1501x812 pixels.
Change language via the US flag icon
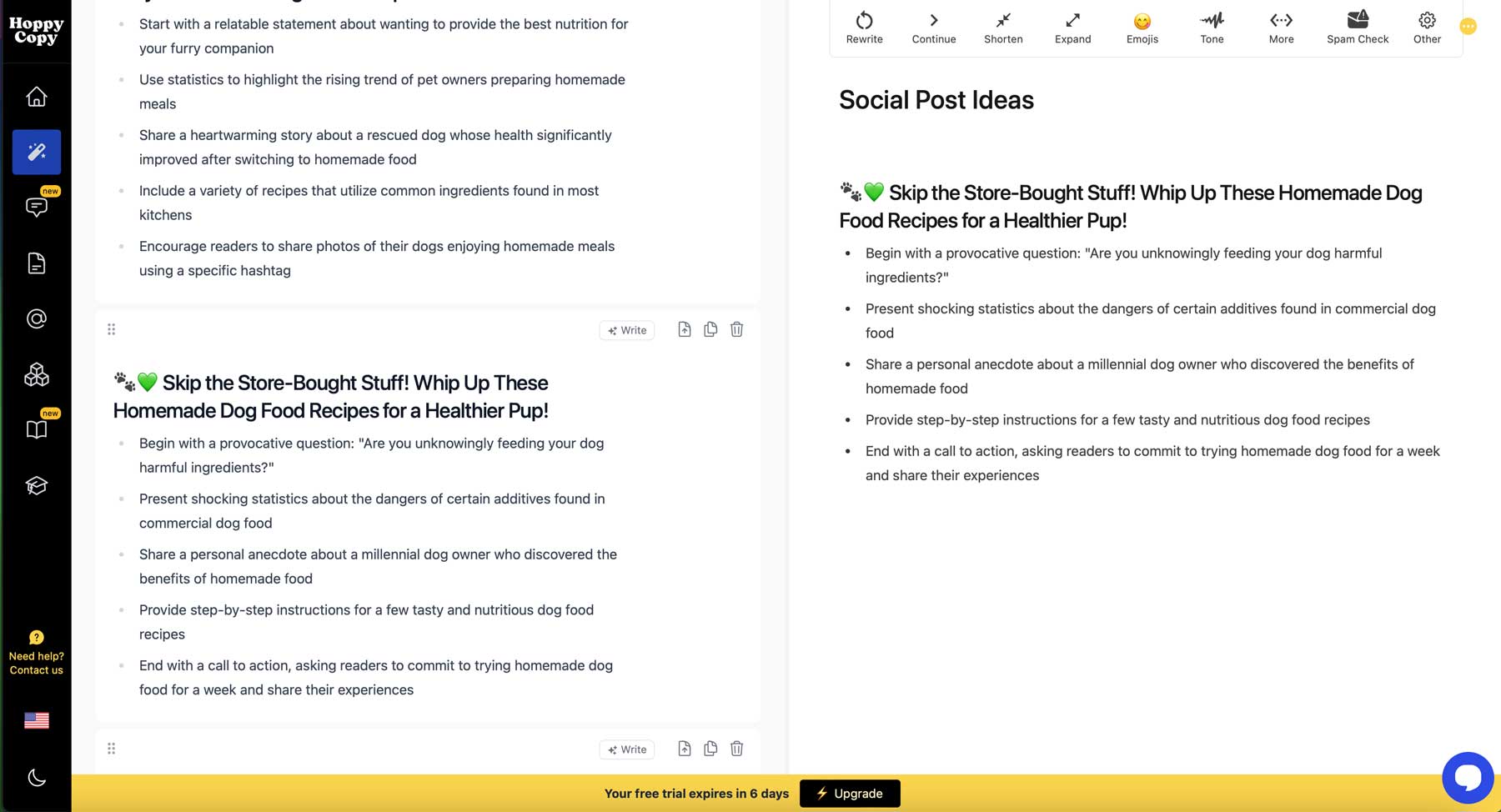[x=36, y=720]
